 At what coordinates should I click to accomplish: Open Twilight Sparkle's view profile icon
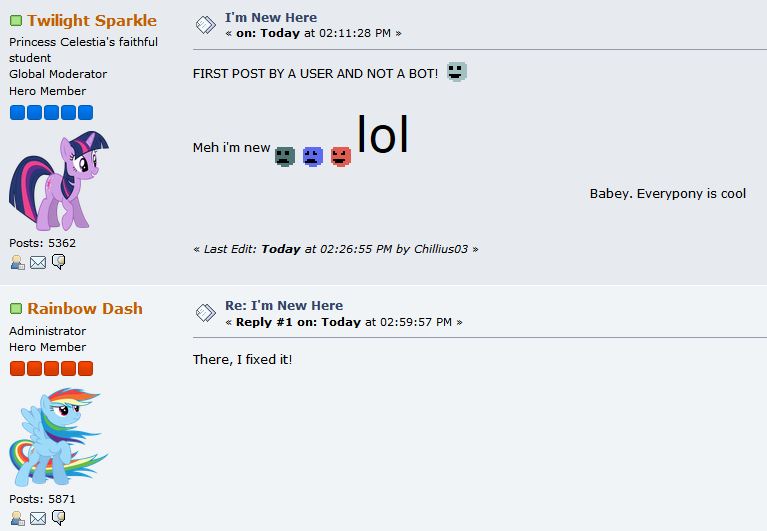(18, 263)
